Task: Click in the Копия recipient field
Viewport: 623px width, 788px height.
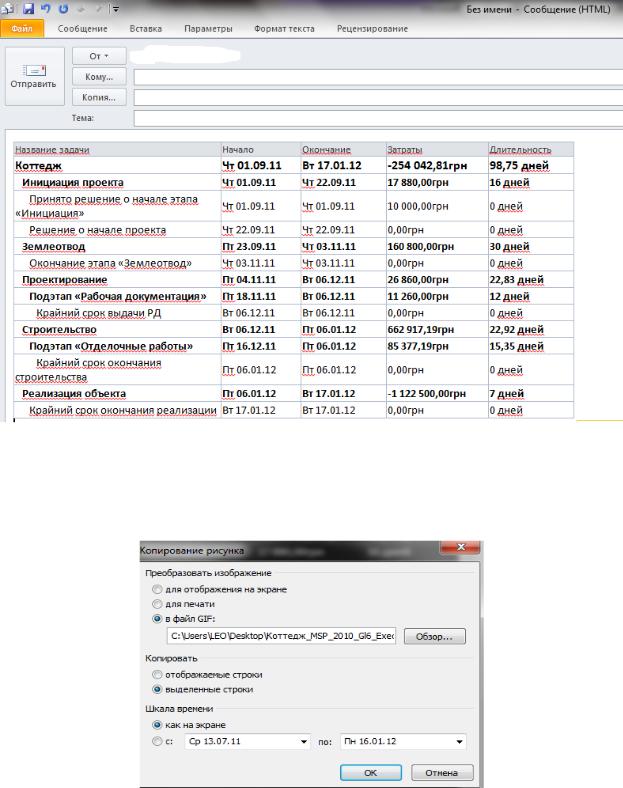Action: pos(378,97)
